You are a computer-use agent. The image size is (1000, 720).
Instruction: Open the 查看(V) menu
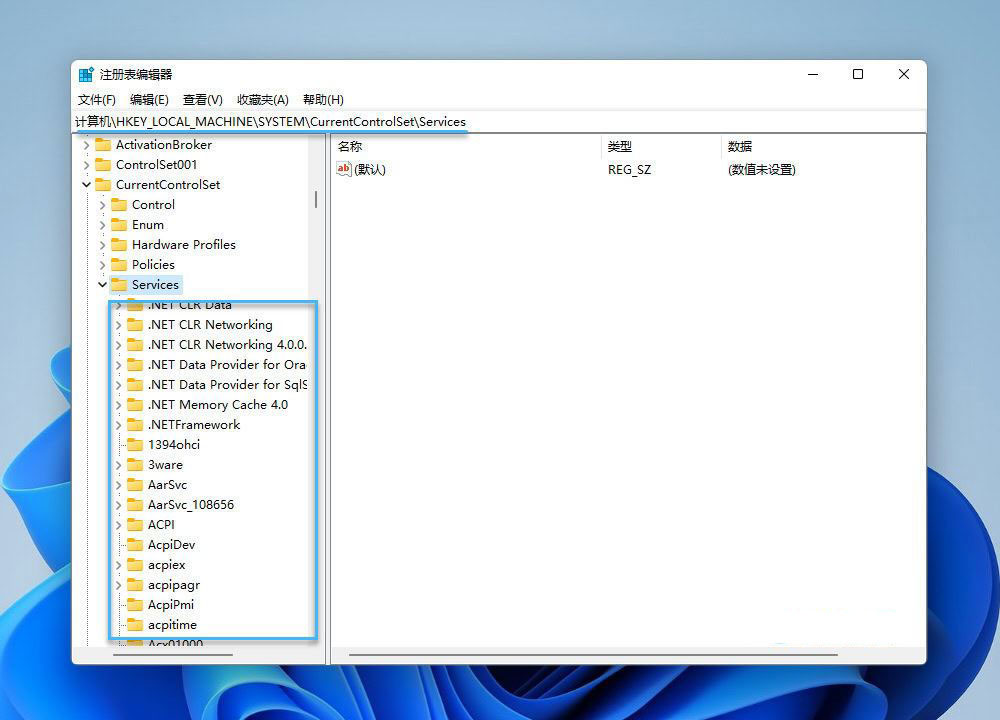pyautogui.click(x=202, y=100)
